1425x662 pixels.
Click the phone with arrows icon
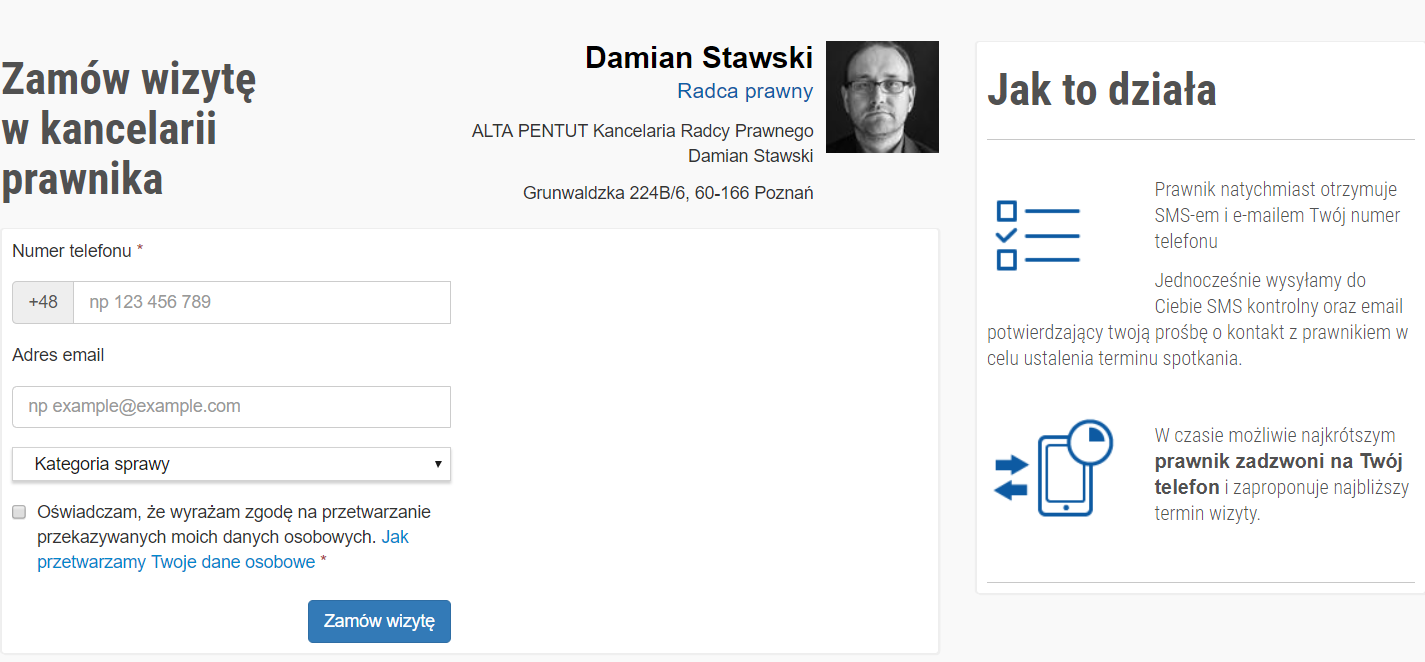point(1054,468)
